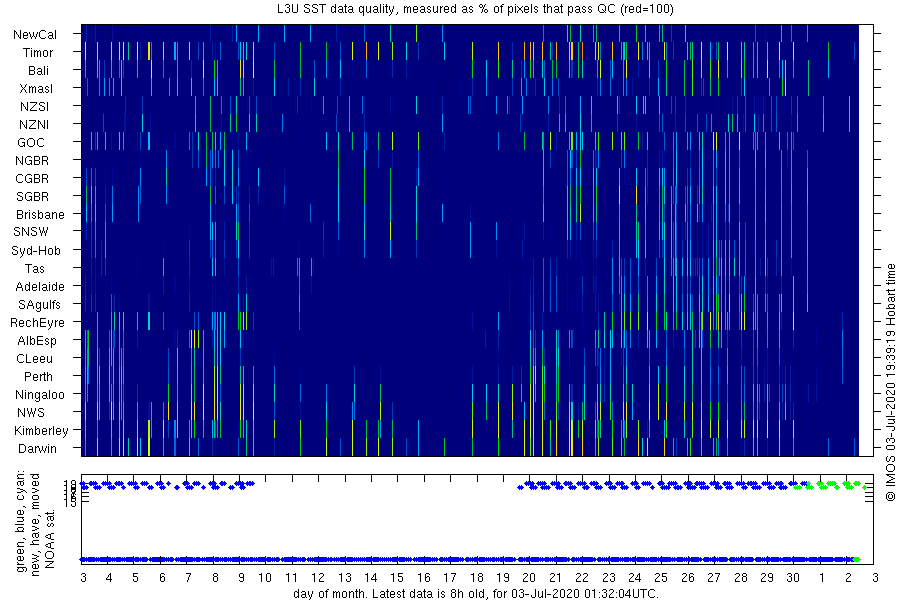The height and width of the screenshot is (600, 900).
Task: Click day 28 on the x-axis
Action: (x=741, y=578)
